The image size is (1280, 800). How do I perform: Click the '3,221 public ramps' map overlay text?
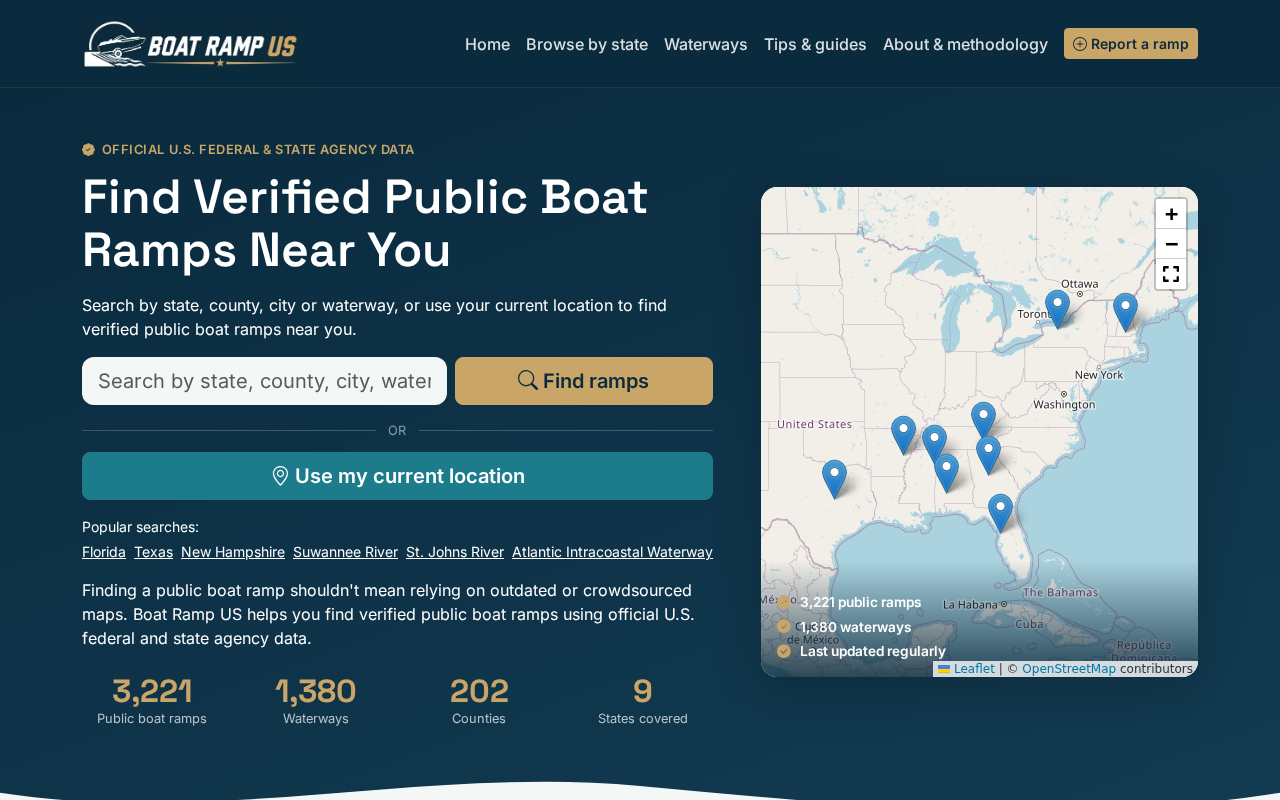(x=860, y=602)
